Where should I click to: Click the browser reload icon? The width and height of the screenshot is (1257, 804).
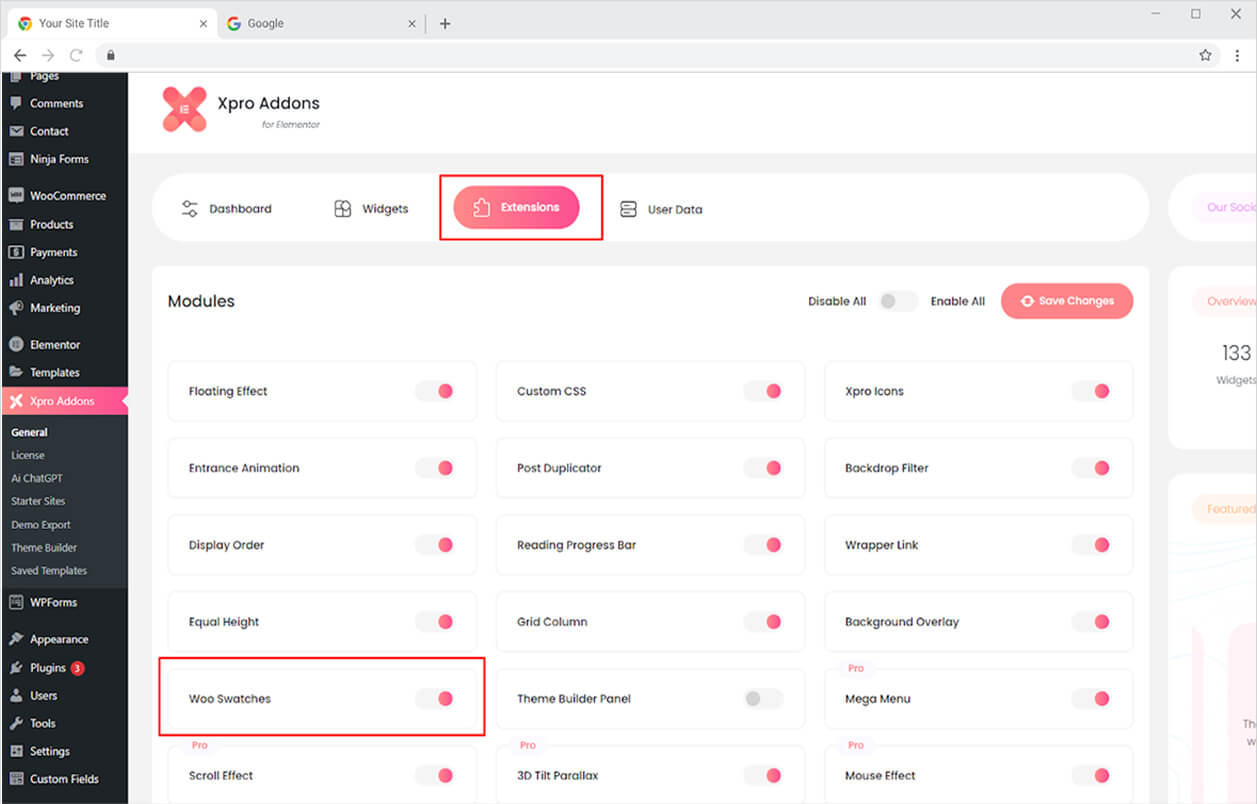click(76, 55)
